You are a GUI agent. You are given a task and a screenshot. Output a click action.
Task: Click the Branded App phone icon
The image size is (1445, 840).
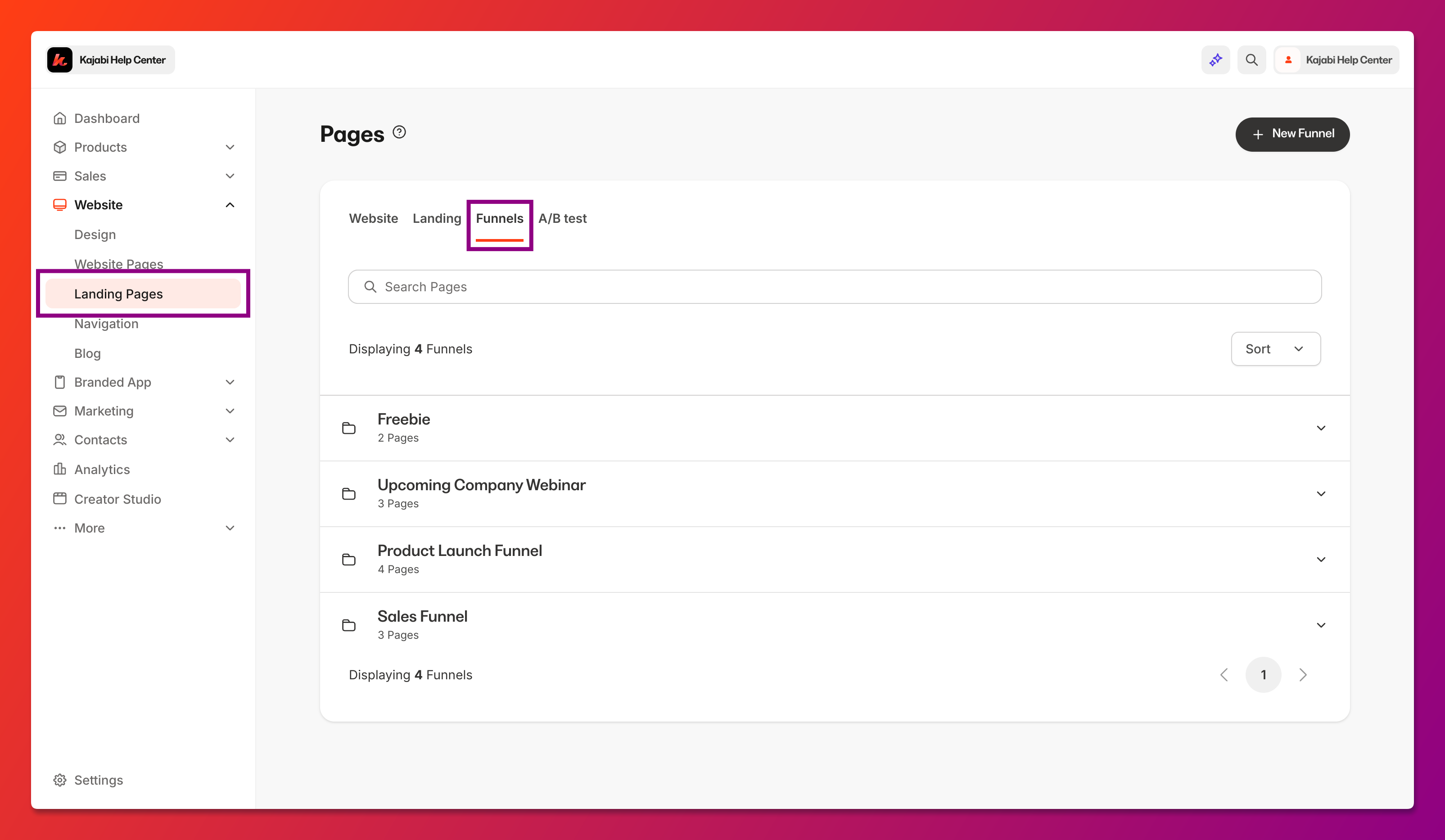(59, 382)
